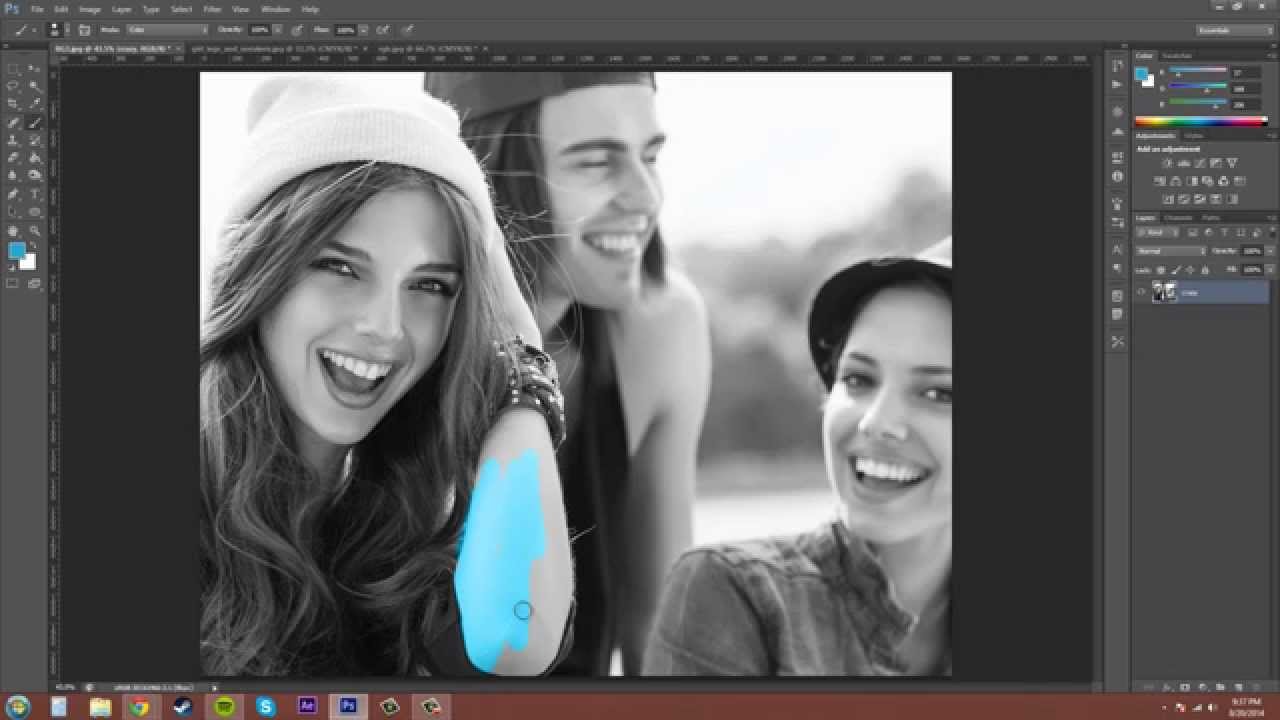The image size is (1280, 720).
Task: Pick a color from the spectrum ramp
Action: pos(1200,122)
